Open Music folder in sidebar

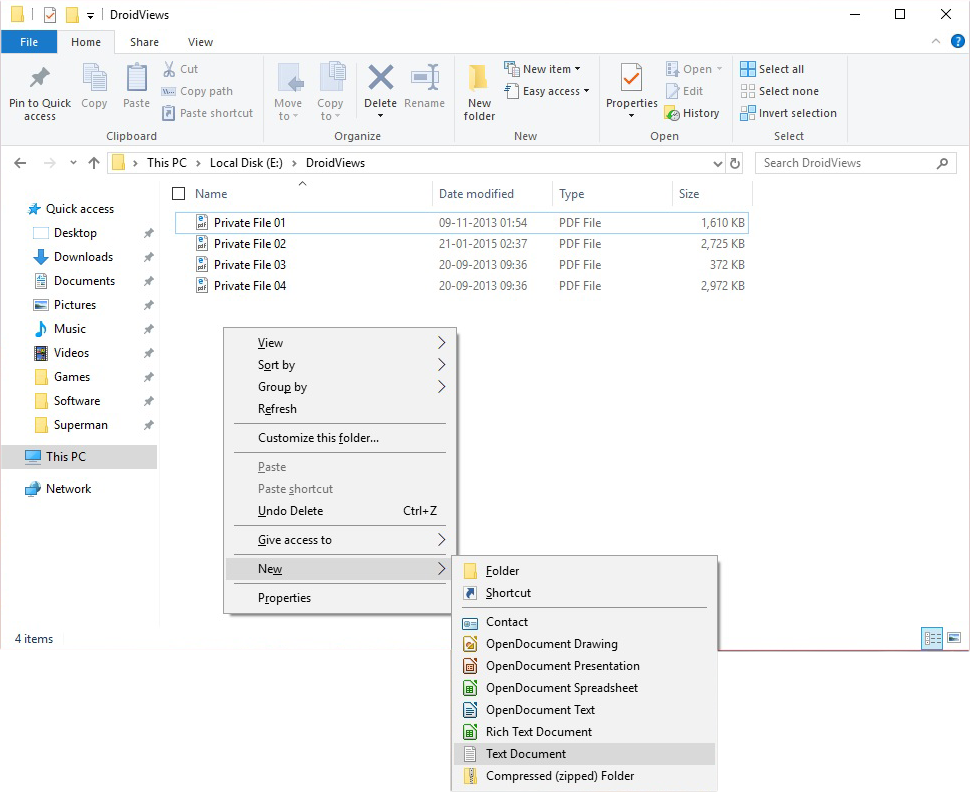(x=70, y=329)
